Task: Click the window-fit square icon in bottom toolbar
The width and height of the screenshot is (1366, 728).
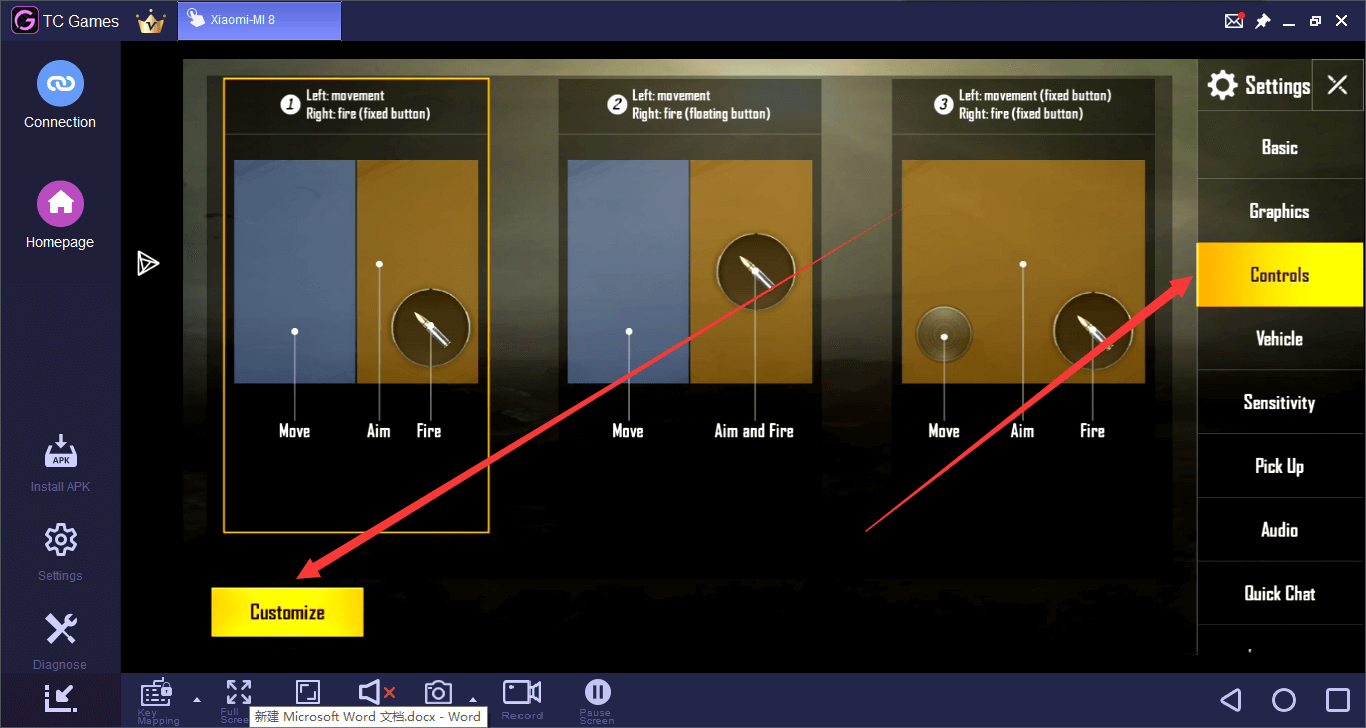Action: tap(308, 692)
